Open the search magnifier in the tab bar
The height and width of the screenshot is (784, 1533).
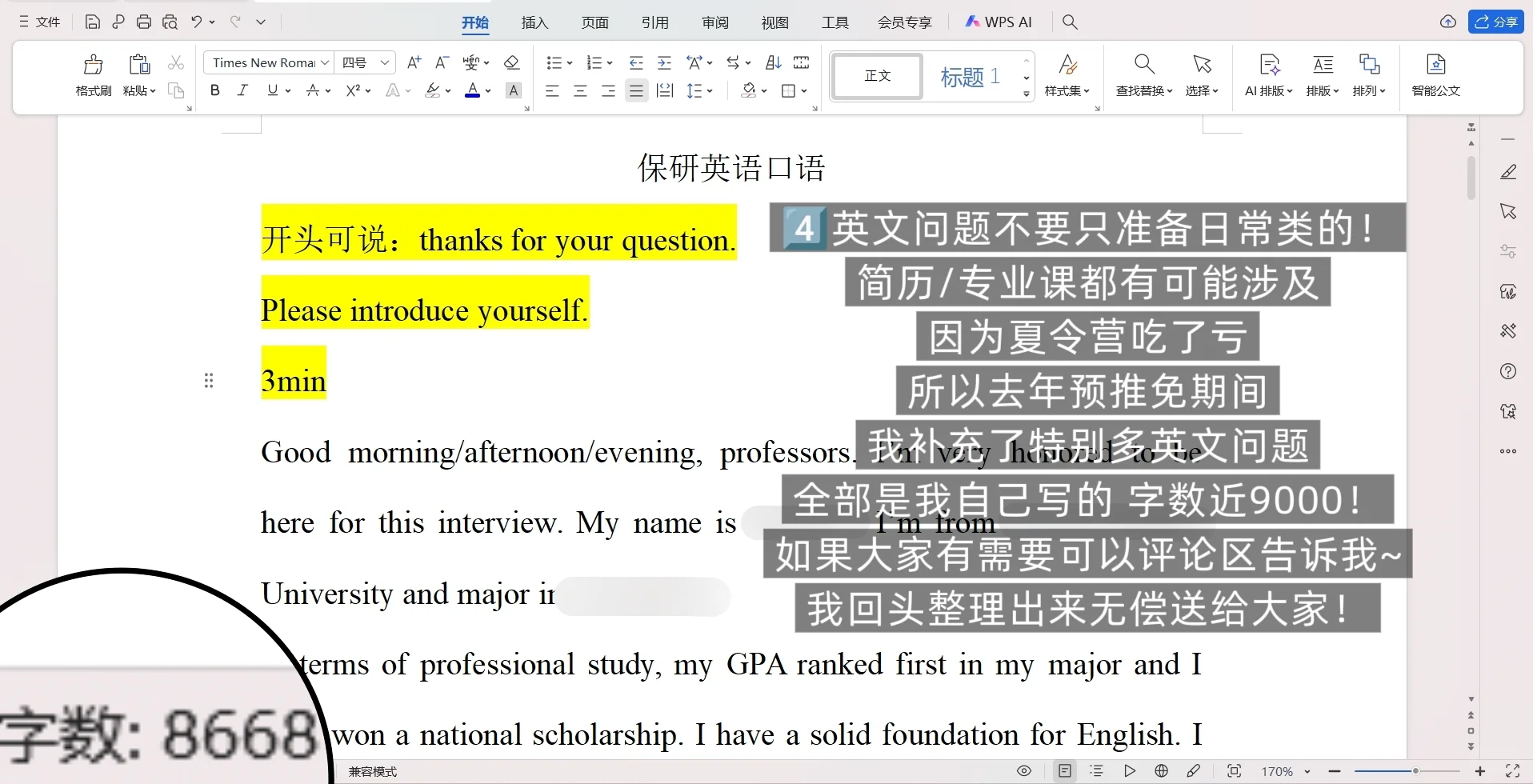tap(1070, 22)
